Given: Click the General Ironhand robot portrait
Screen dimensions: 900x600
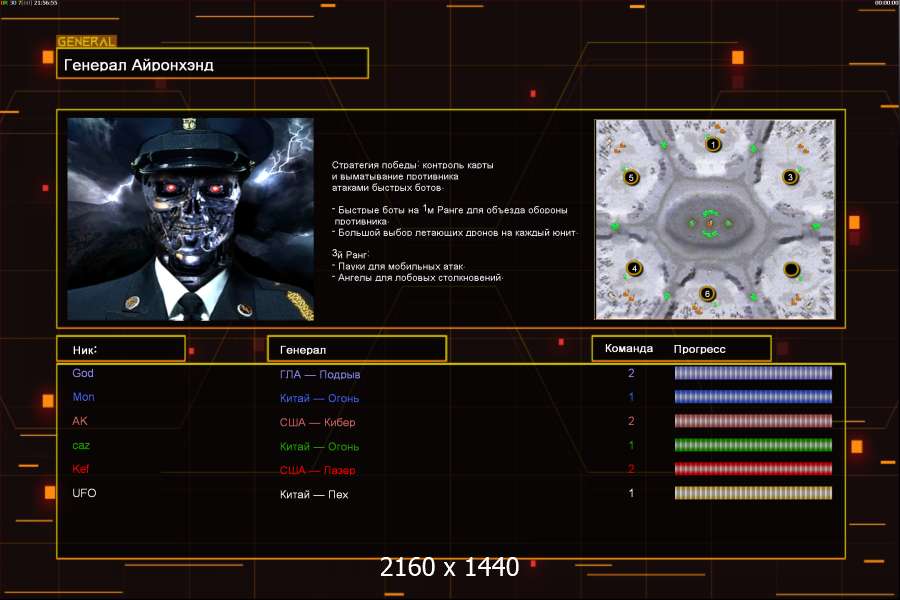Looking at the screenshot, I should tap(191, 219).
